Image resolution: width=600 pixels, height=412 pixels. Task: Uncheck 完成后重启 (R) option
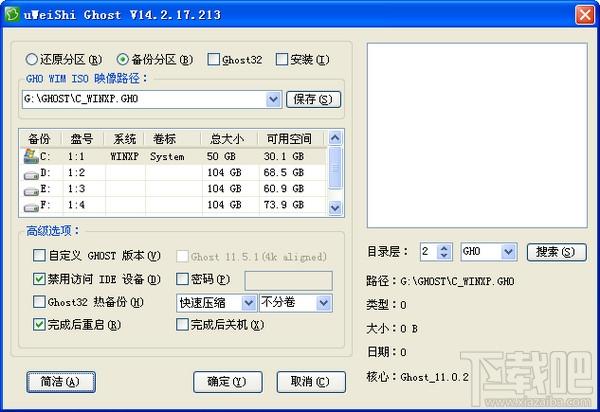click(x=39, y=325)
